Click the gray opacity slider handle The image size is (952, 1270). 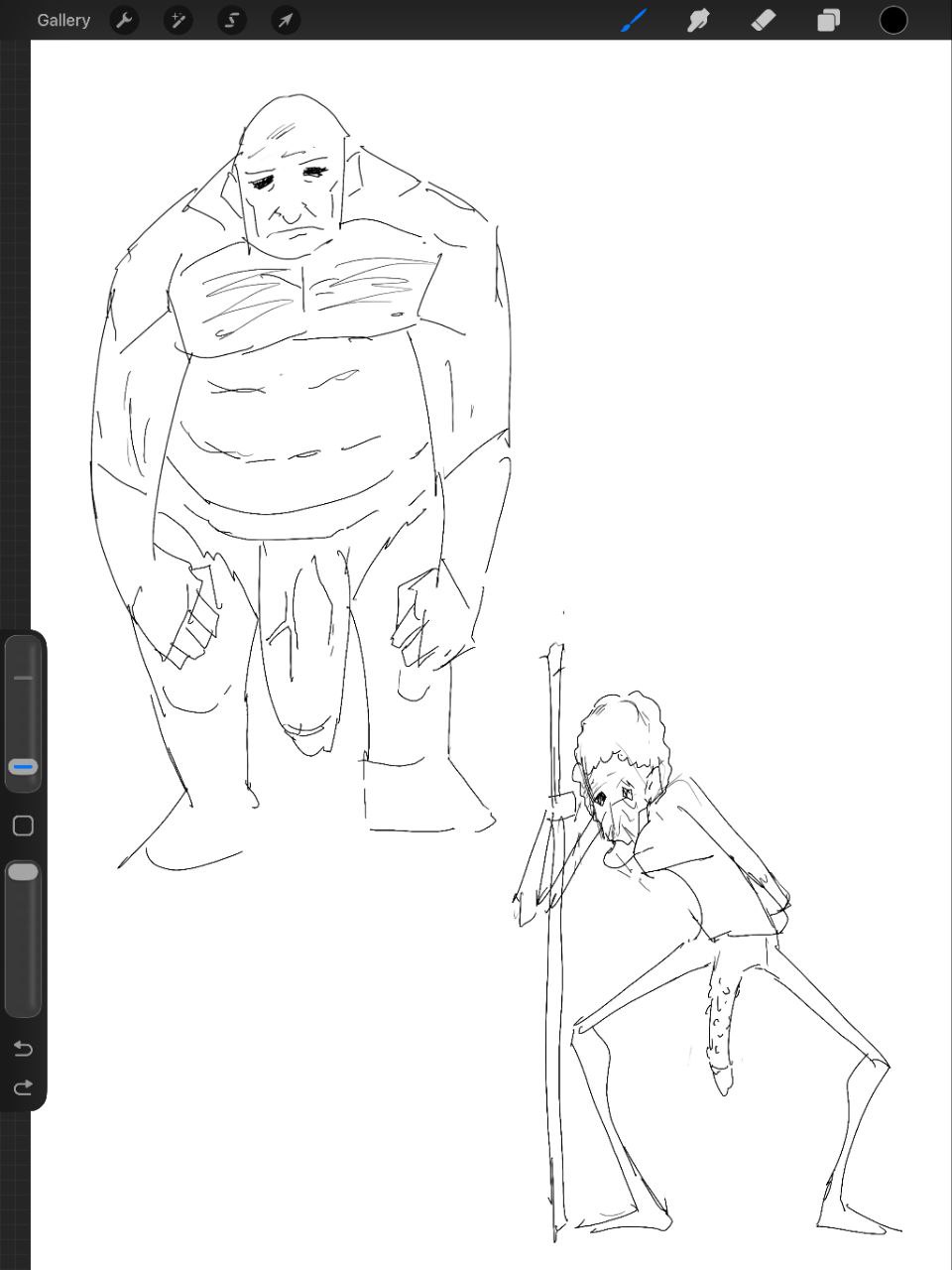pyautogui.click(x=23, y=872)
